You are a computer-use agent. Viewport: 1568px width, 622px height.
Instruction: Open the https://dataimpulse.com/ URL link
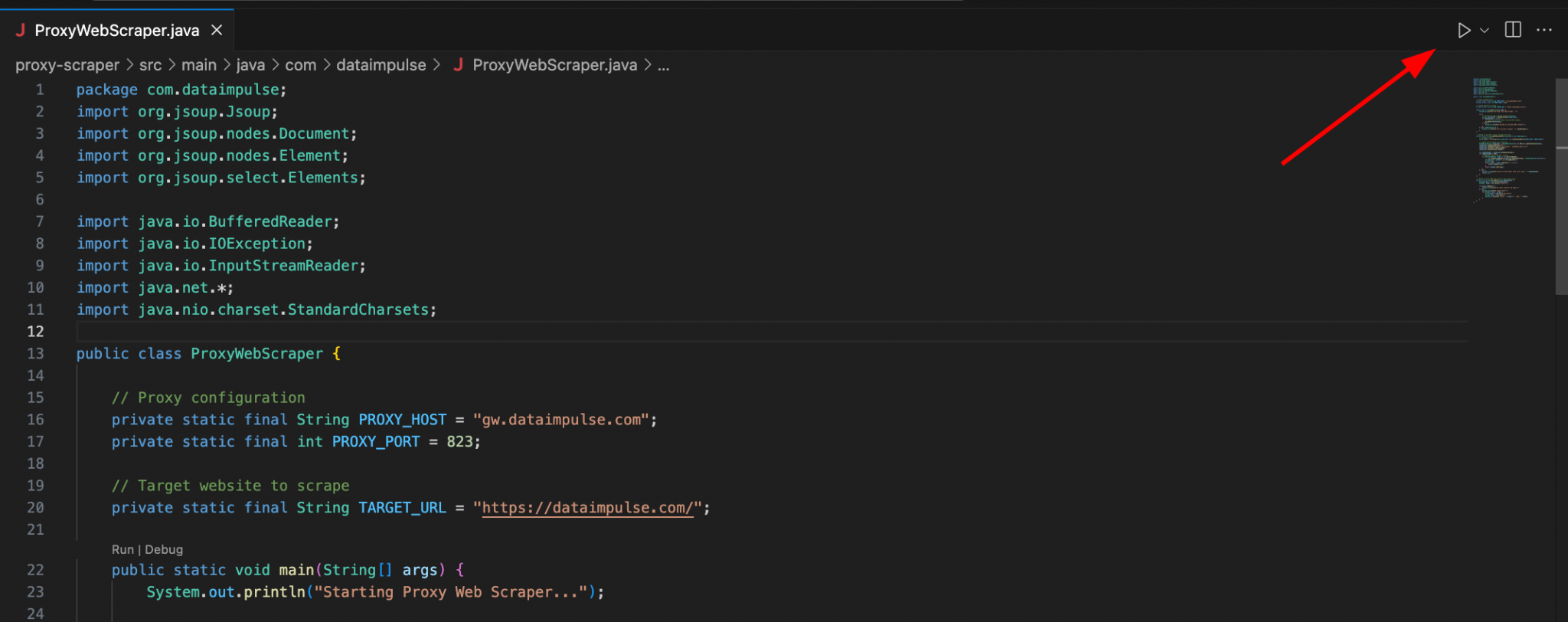[x=587, y=508]
